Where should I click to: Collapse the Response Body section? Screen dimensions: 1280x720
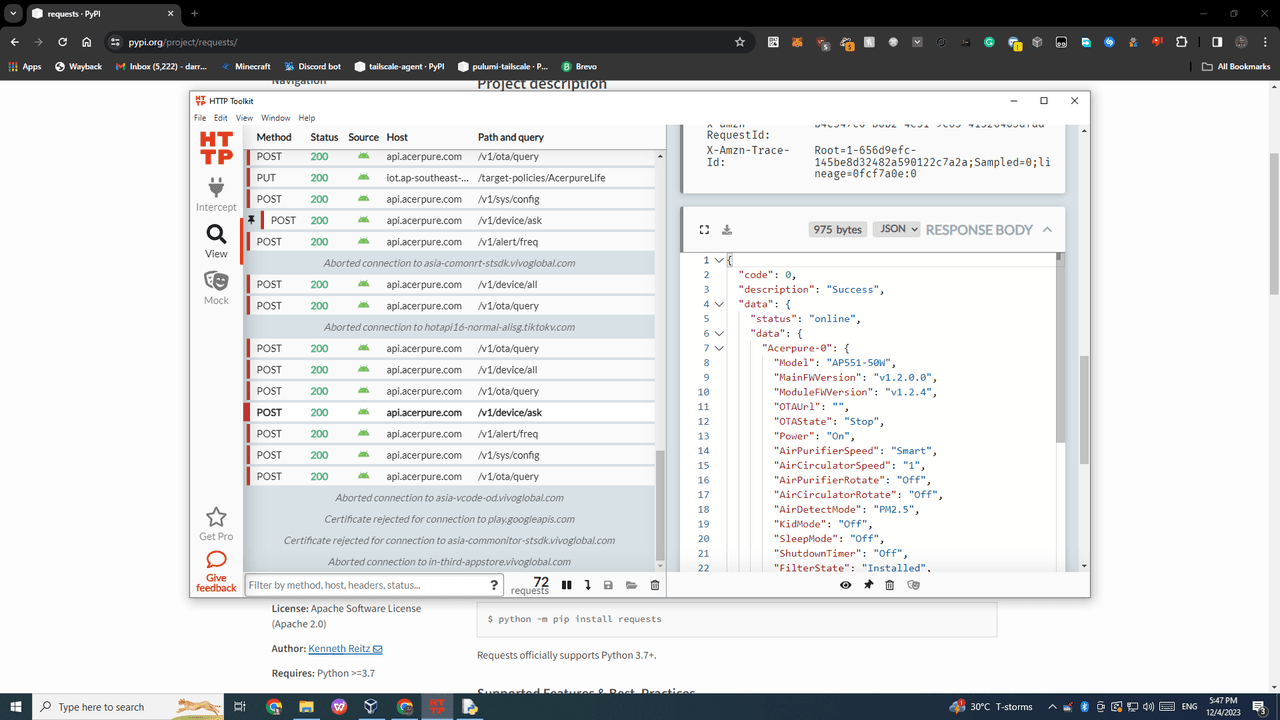(x=1047, y=230)
